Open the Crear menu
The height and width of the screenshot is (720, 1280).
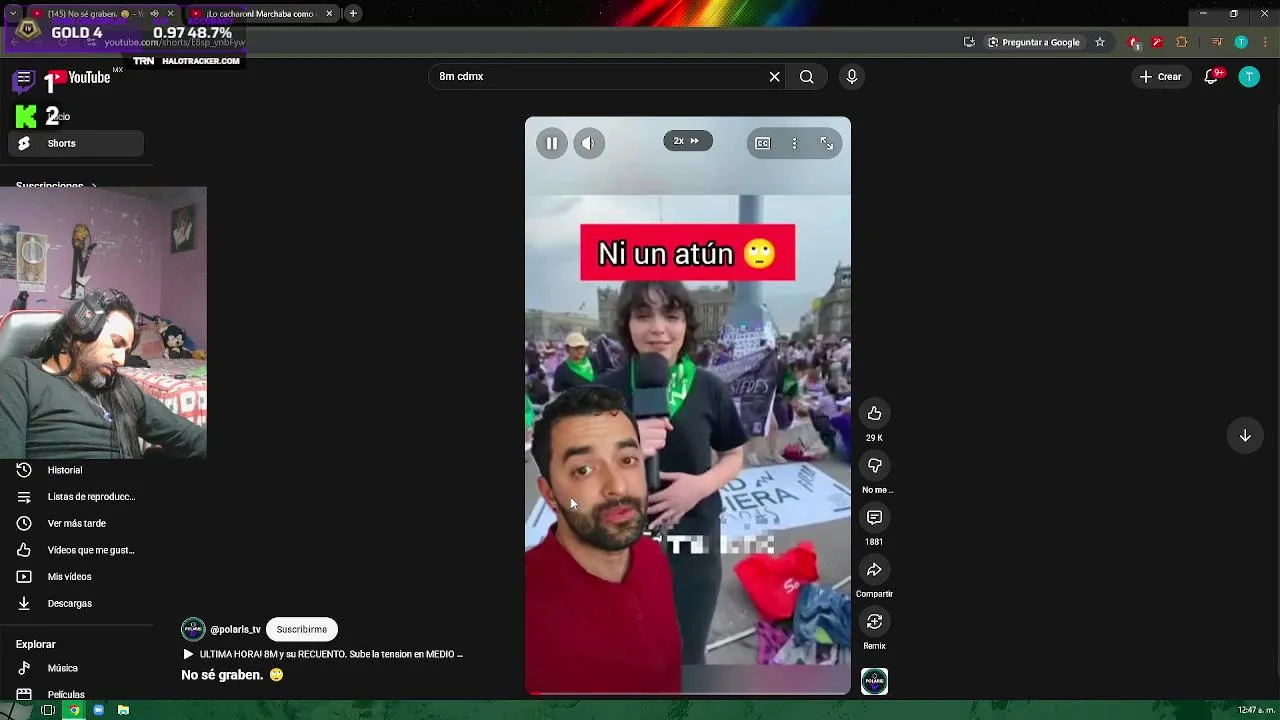pyautogui.click(x=1161, y=77)
